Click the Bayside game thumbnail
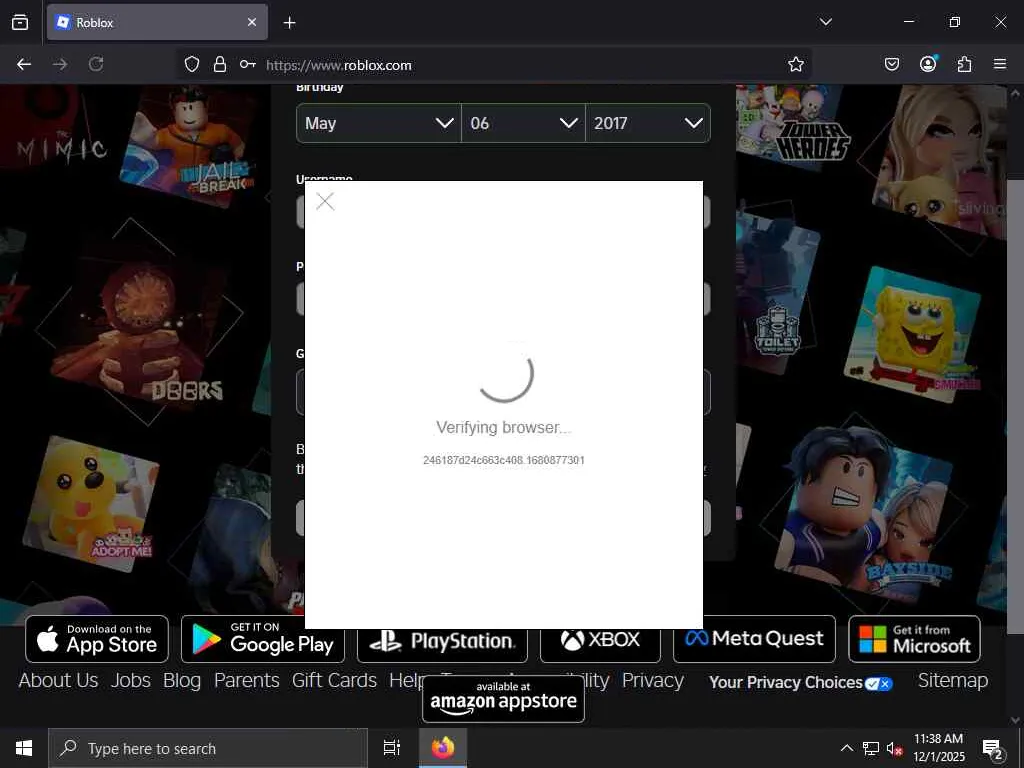This screenshot has width=1024, height=768. click(863, 513)
